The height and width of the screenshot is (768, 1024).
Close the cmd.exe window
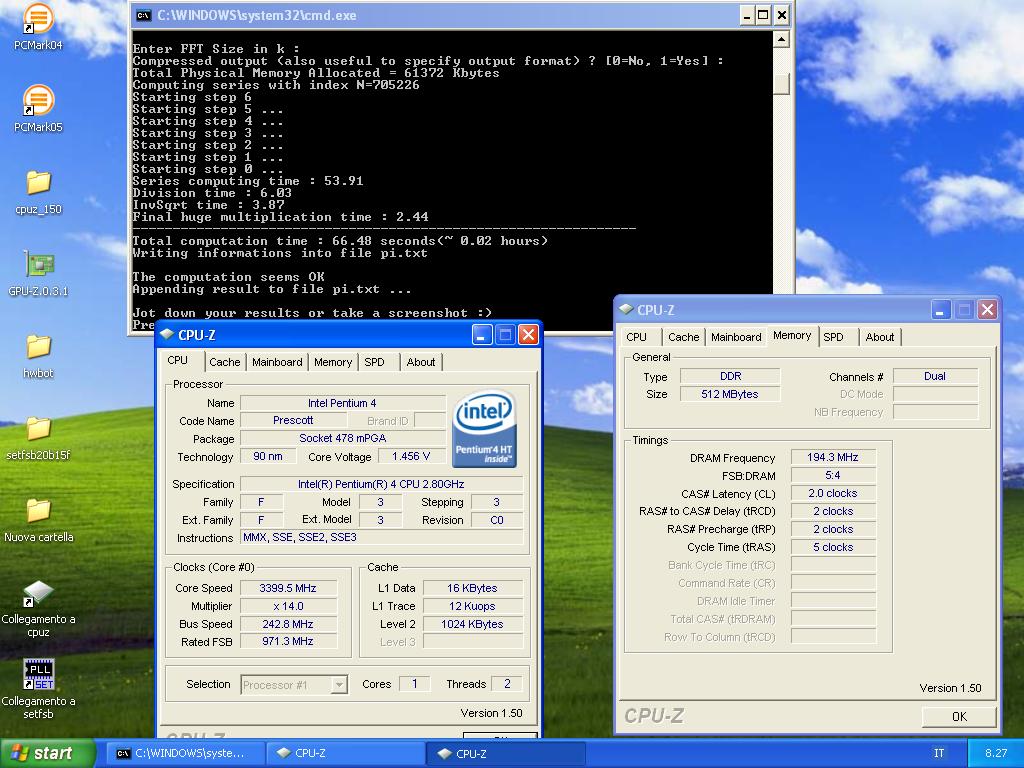[x=782, y=15]
